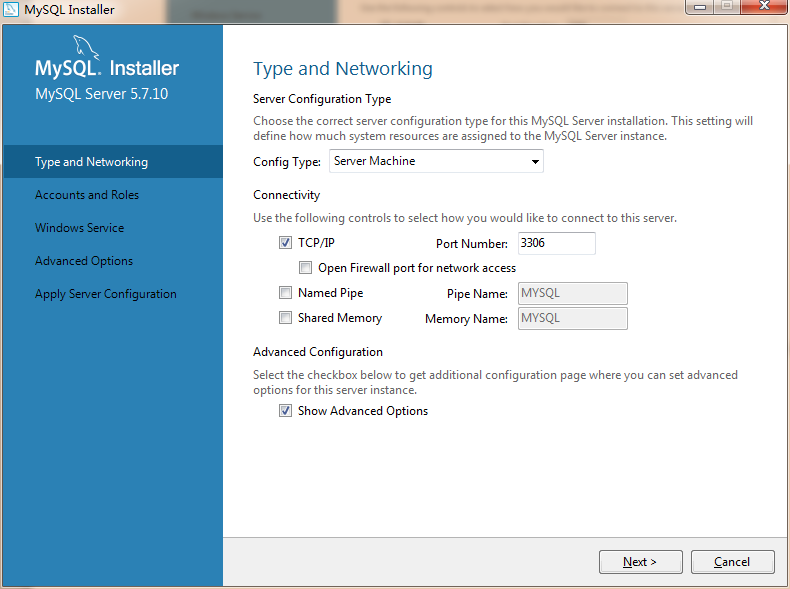Click the Cancel button

tap(732, 562)
